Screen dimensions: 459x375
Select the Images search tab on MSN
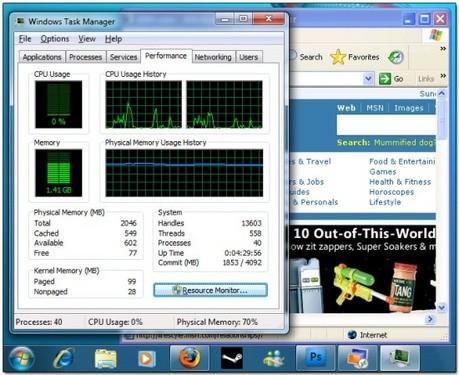409,108
